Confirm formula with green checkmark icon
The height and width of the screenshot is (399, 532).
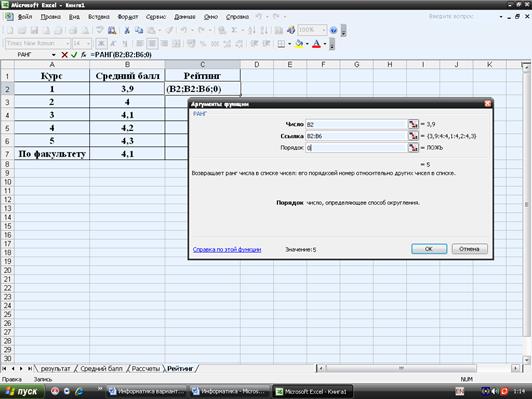tap(74, 55)
